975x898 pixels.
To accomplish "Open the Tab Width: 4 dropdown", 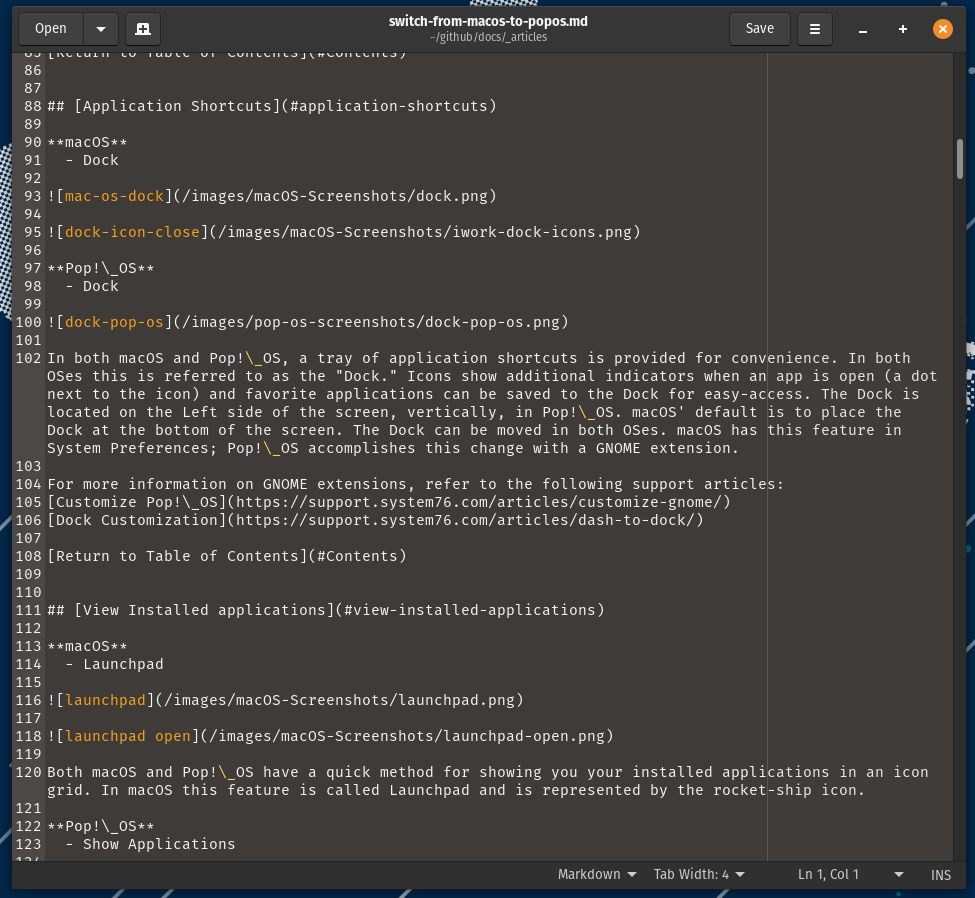I will pyautogui.click(x=698, y=874).
